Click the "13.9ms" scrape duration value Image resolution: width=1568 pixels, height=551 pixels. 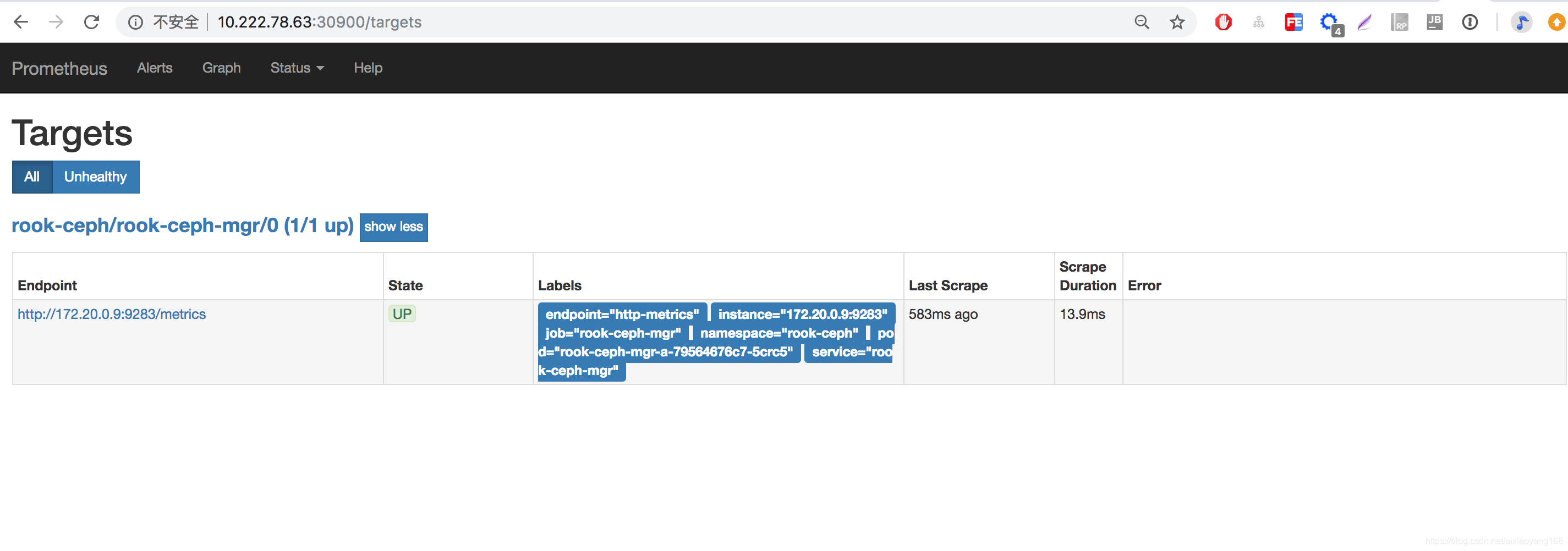(x=1082, y=315)
